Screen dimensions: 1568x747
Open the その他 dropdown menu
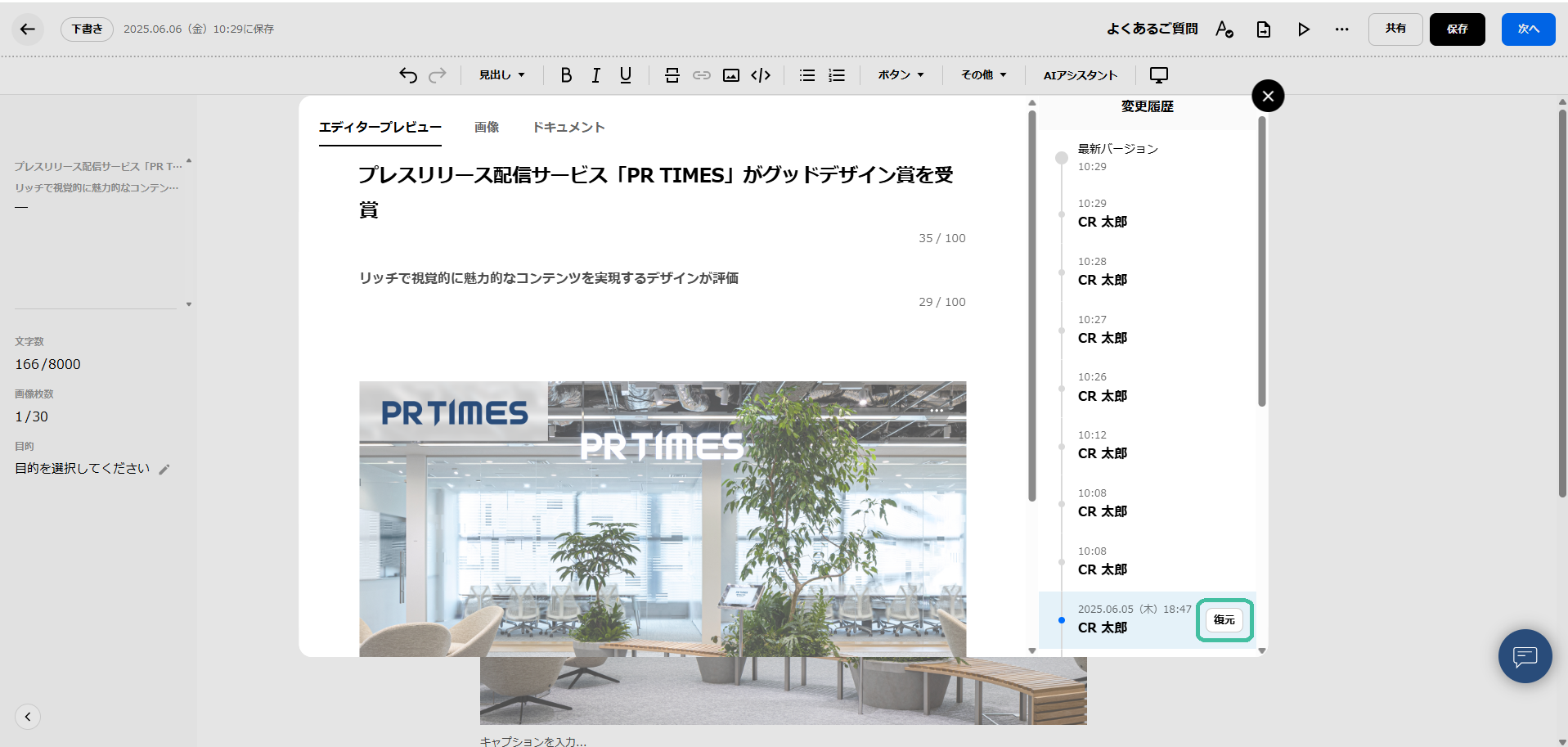(x=983, y=75)
